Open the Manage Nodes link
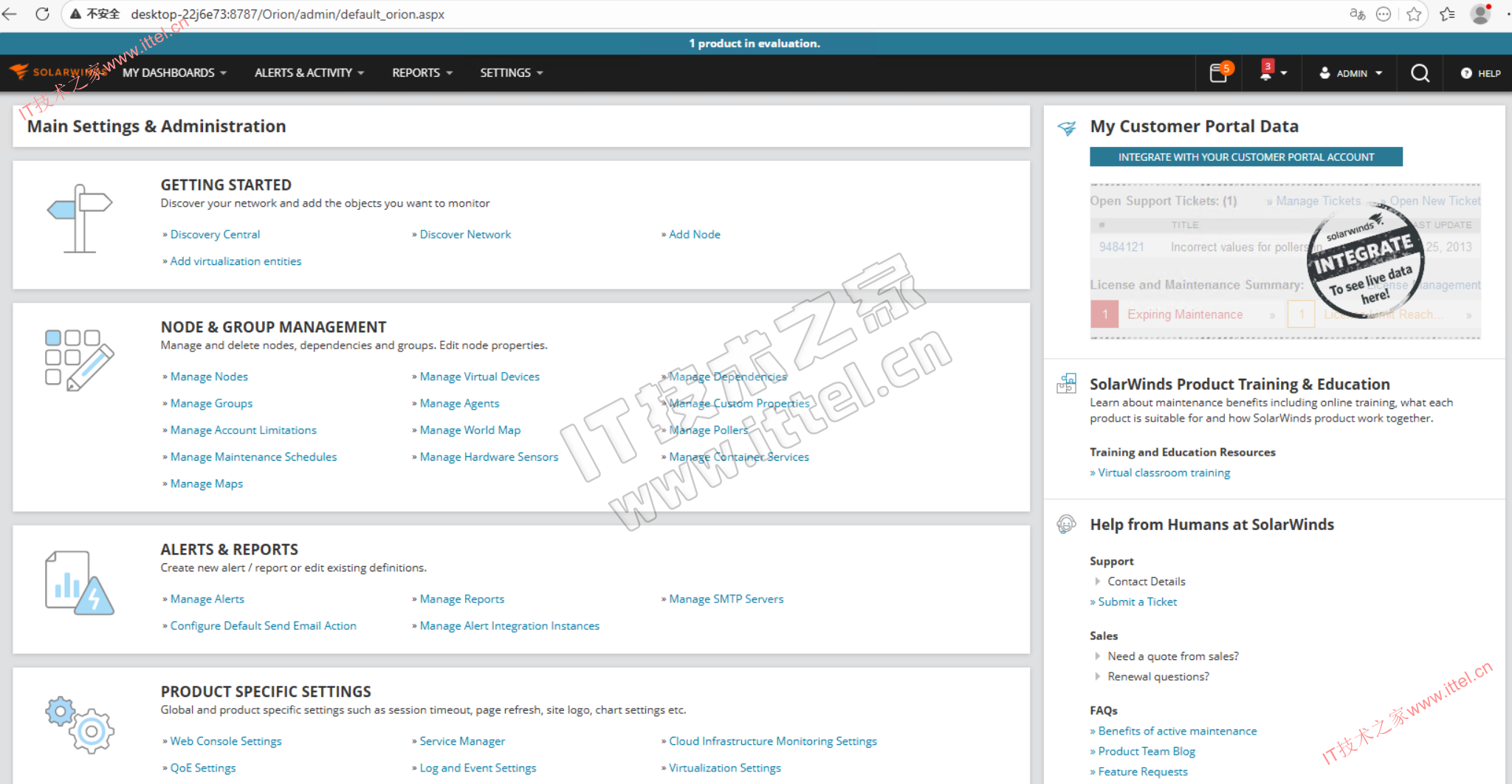The width and height of the screenshot is (1512, 784). [x=209, y=376]
